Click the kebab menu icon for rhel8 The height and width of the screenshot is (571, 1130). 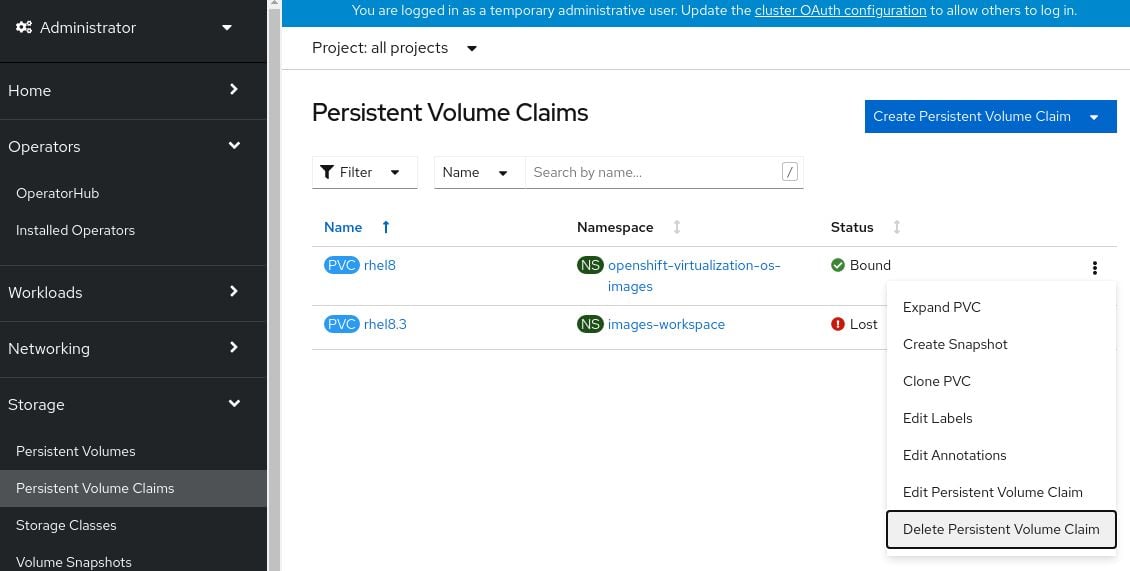tap(1095, 267)
